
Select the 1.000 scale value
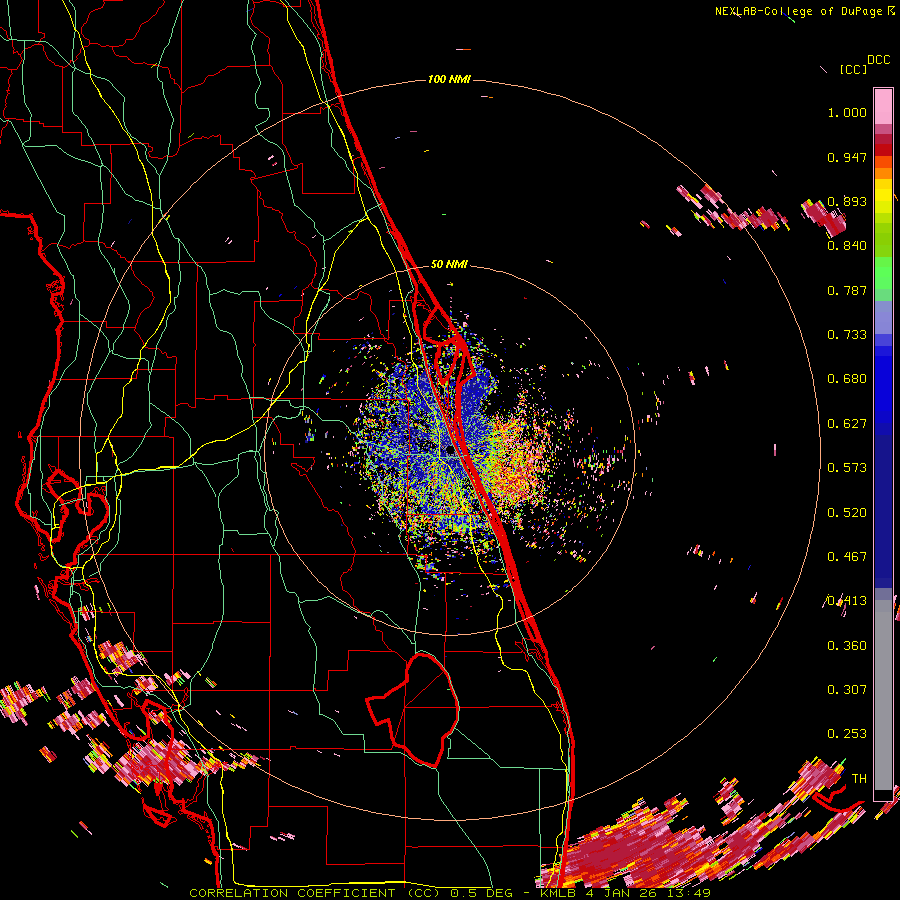847,112
